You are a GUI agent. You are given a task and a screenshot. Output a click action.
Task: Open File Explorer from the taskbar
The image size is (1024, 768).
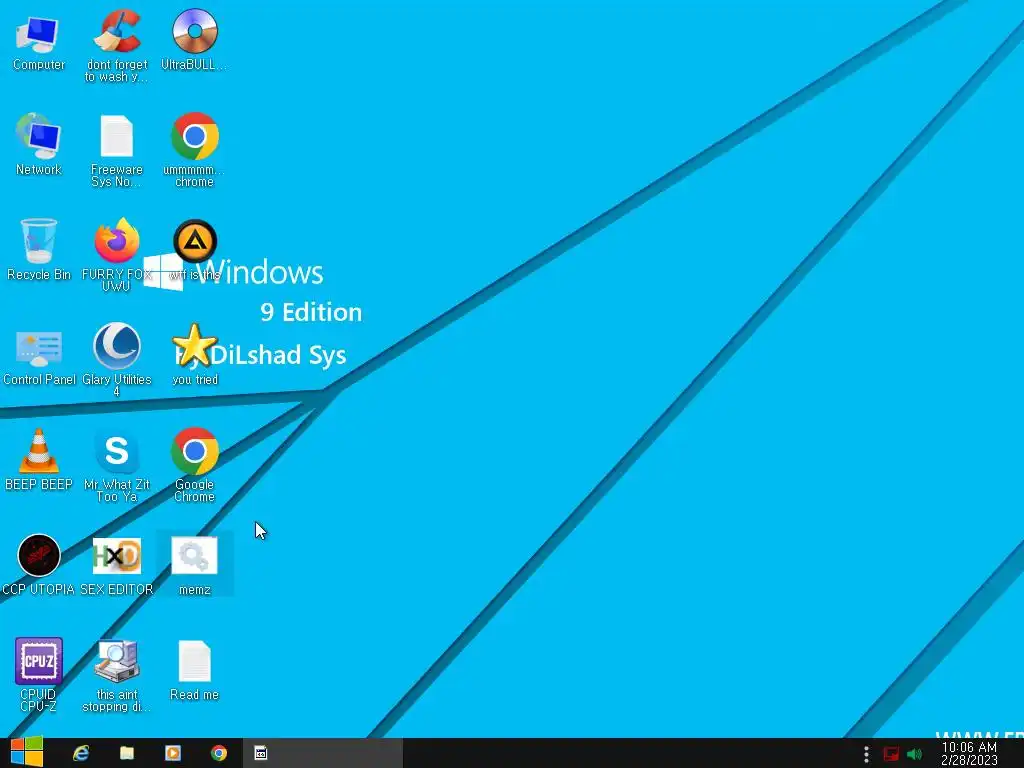click(127, 753)
